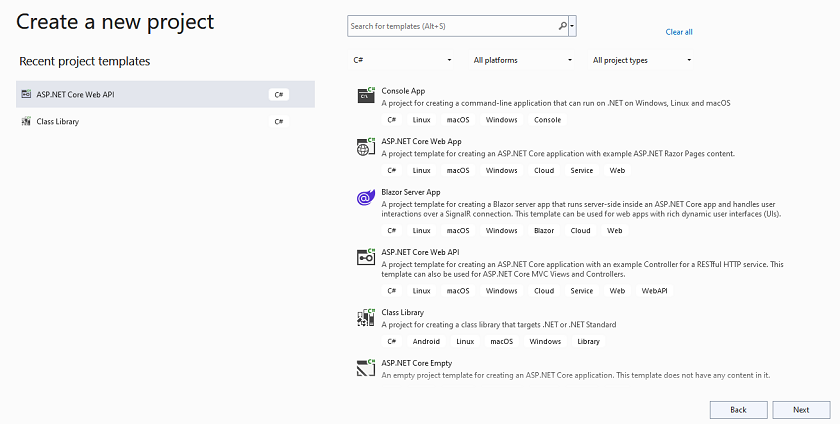This screenshot has width=840, height=424.
Task: Choose the ASP.NET Core Empty template icon
Action: 366,368
